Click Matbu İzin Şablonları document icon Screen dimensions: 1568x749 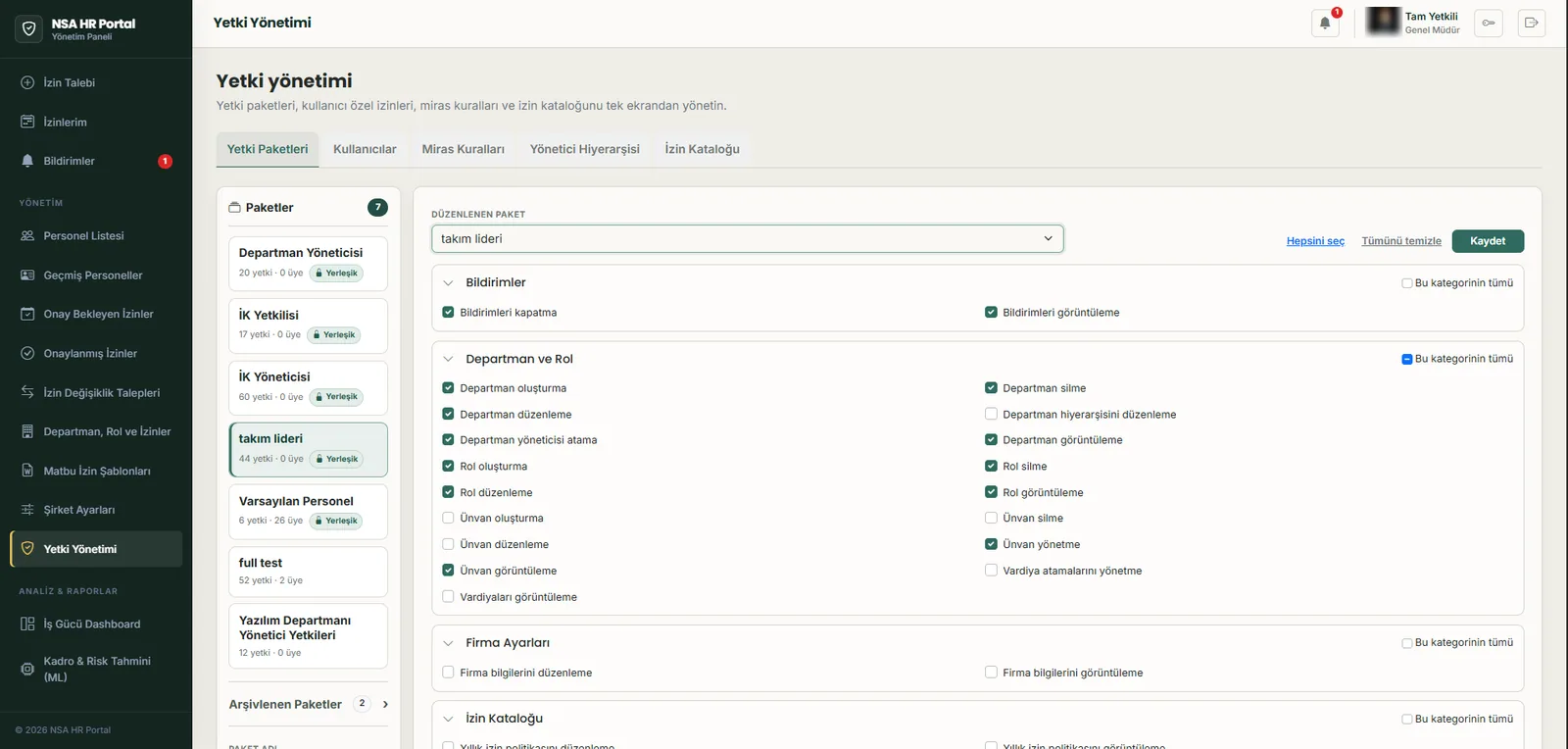[x=27, y=471]
